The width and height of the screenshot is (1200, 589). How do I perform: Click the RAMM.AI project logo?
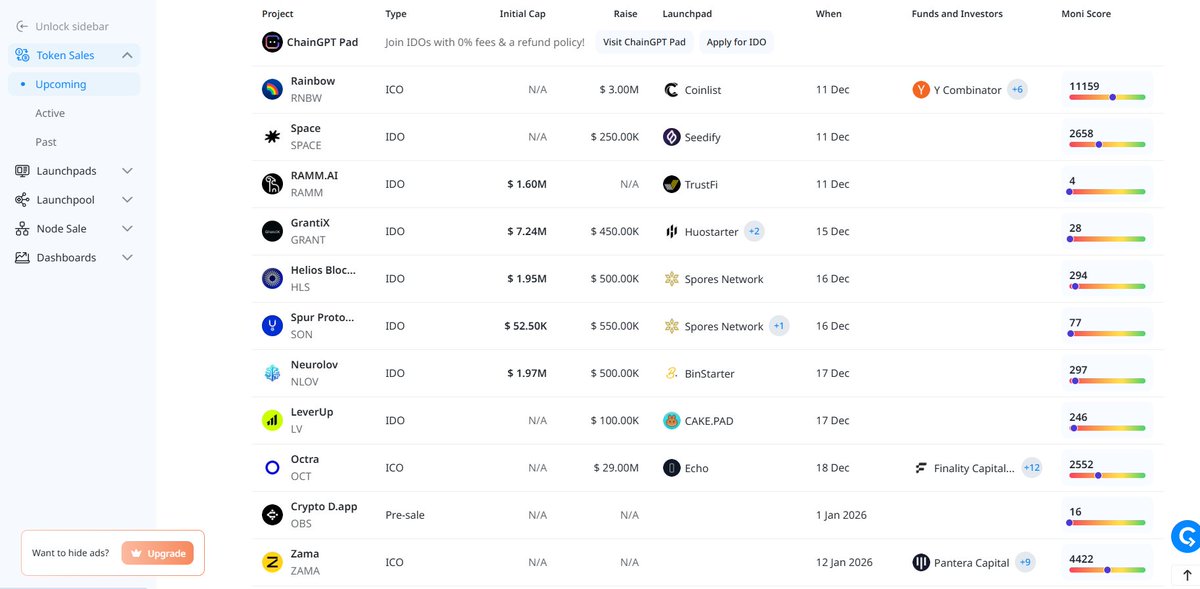coord(272,184)
